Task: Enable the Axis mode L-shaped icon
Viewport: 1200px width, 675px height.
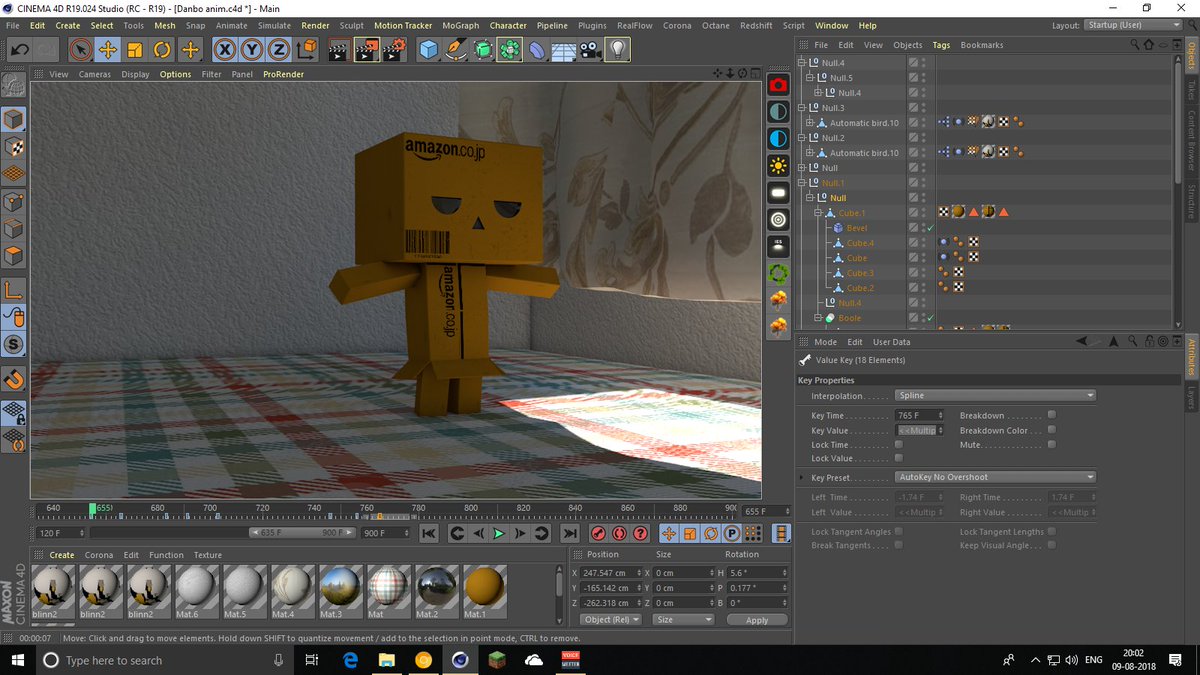Action: [x=14, y=291]
